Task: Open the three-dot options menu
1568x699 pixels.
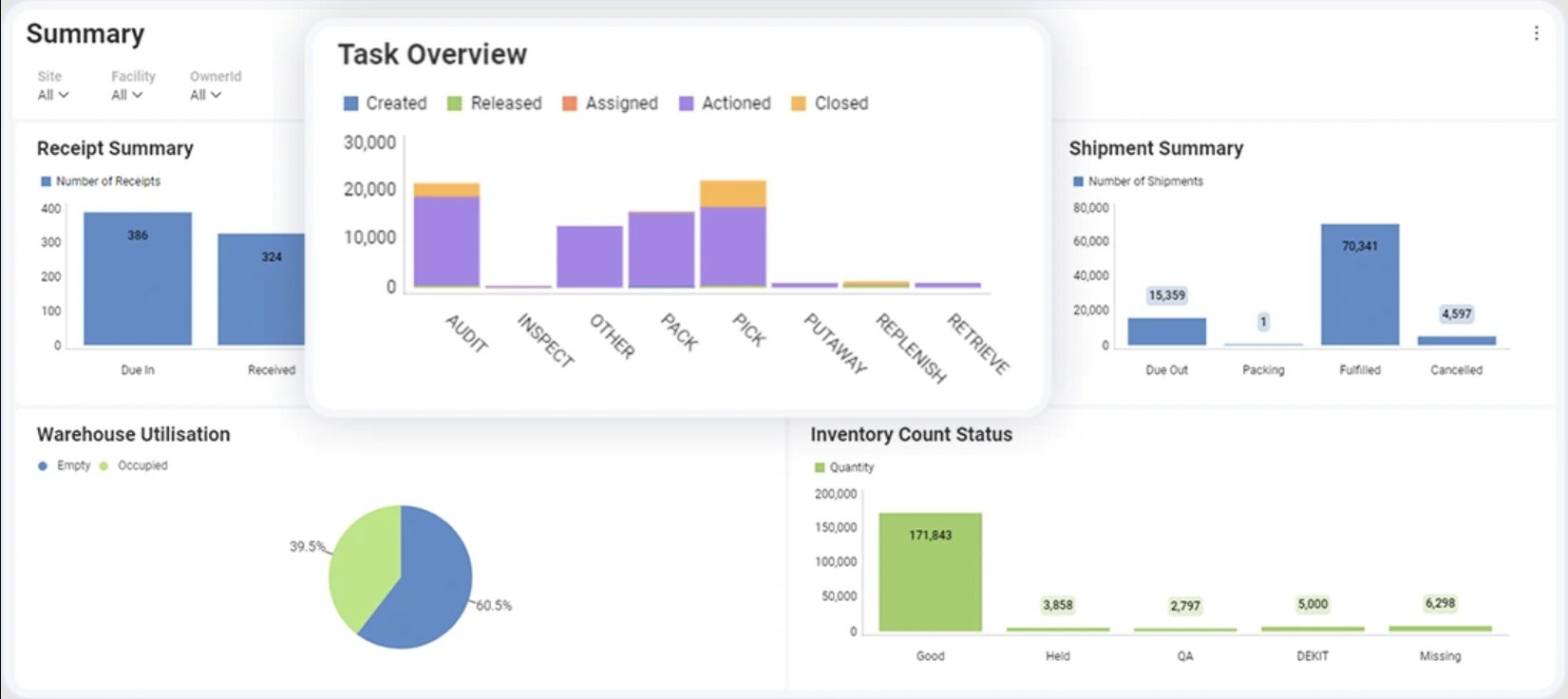Action: [1536, 33]
